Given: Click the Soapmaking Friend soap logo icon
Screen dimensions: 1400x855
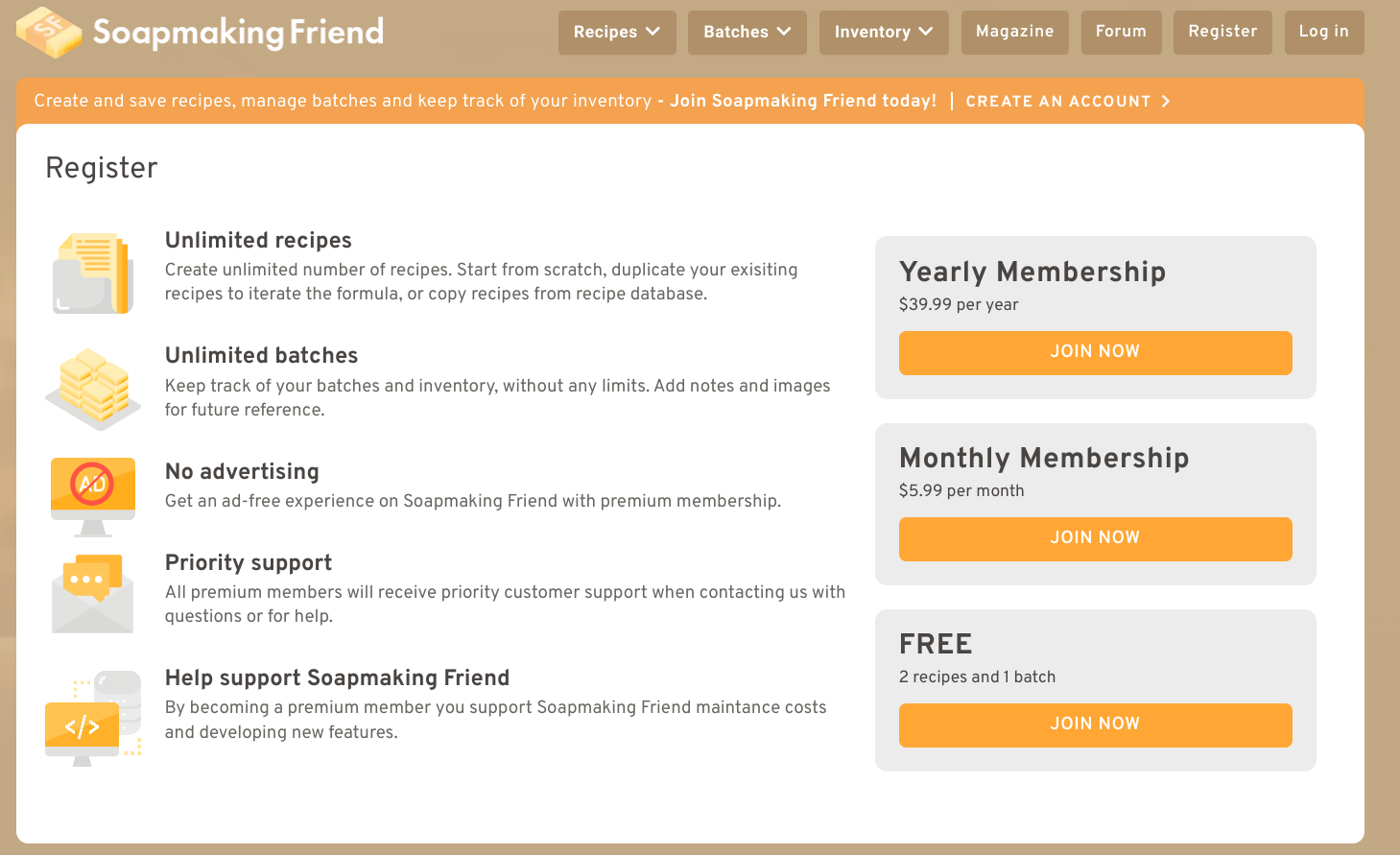Looking at the screenshot, I should click(x=49, y=32).
